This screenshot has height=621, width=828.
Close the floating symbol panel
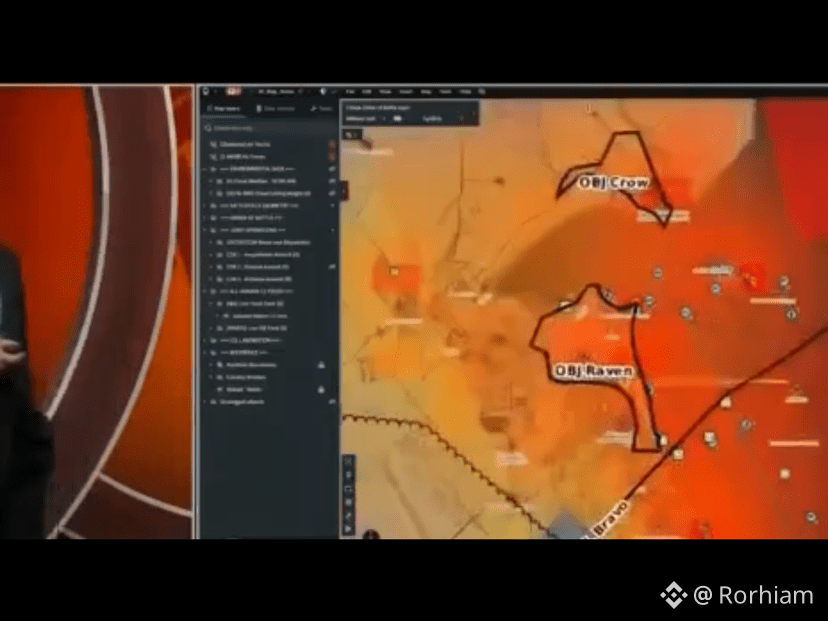[x=473, y=112]
